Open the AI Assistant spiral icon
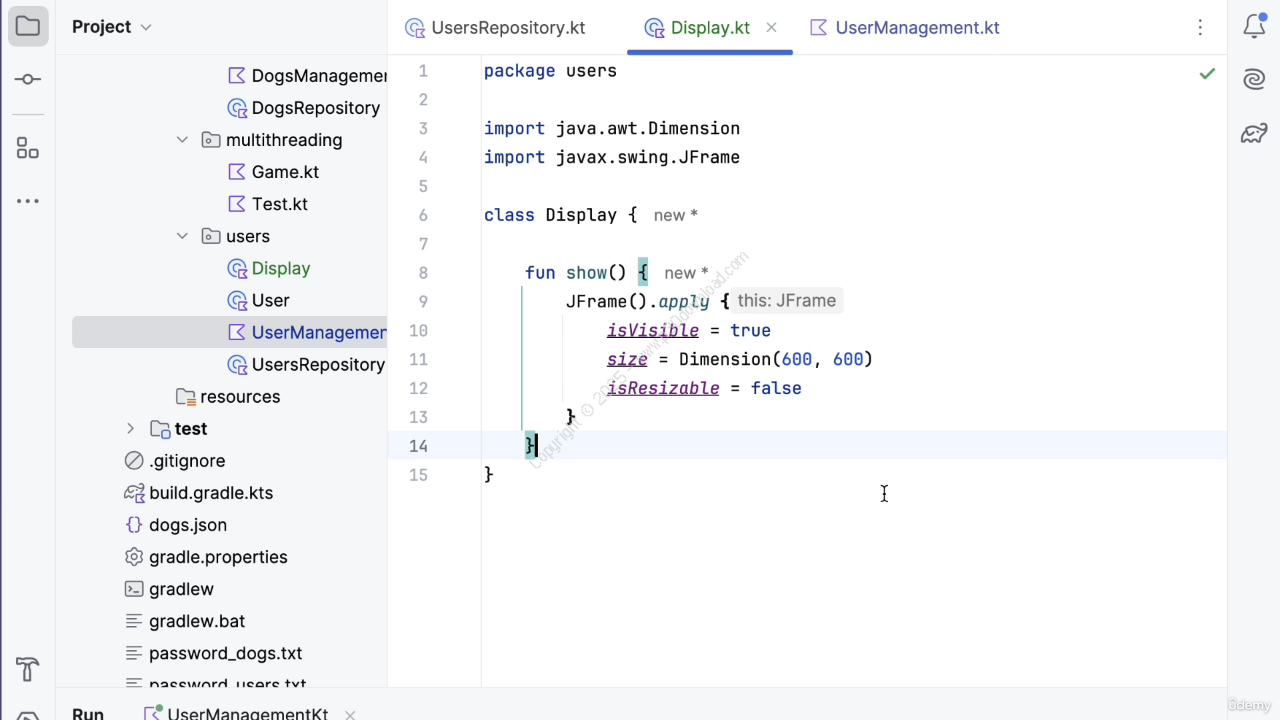This screenshot has width=1280, height=720. (x=1254, y=80)
